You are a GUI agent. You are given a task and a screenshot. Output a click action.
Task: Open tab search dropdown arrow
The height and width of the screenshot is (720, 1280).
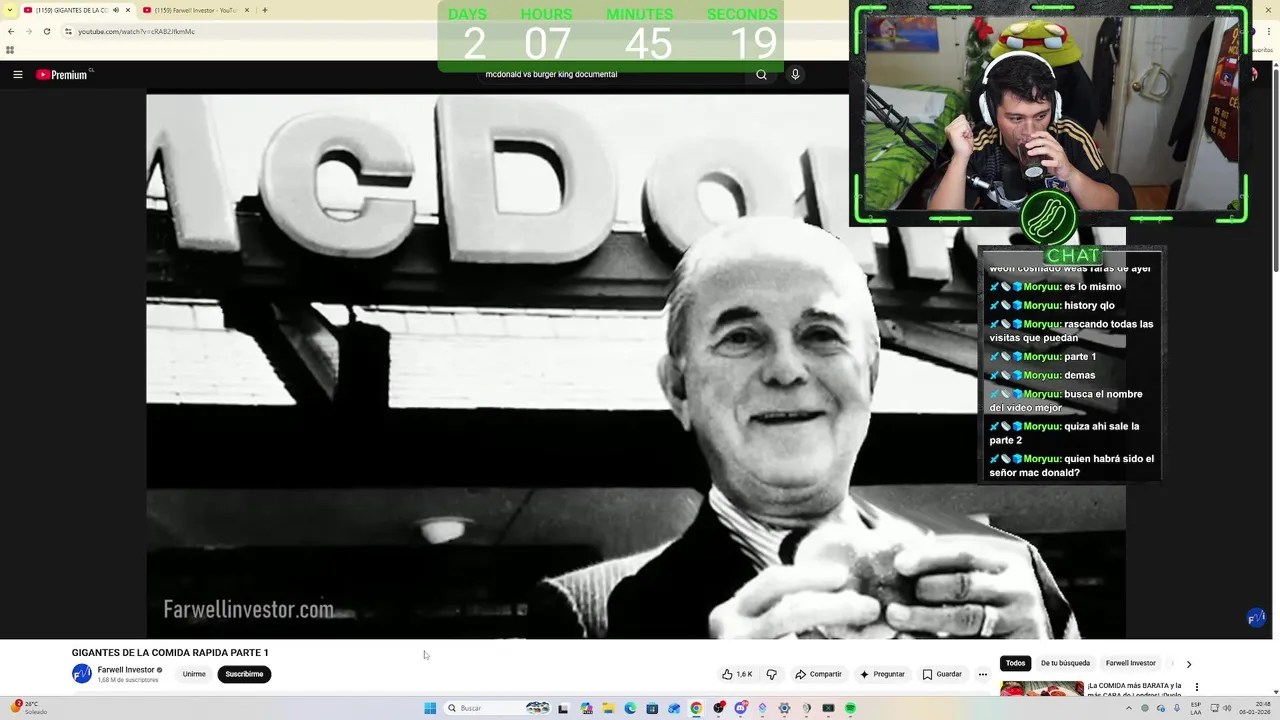pos(10,10)
